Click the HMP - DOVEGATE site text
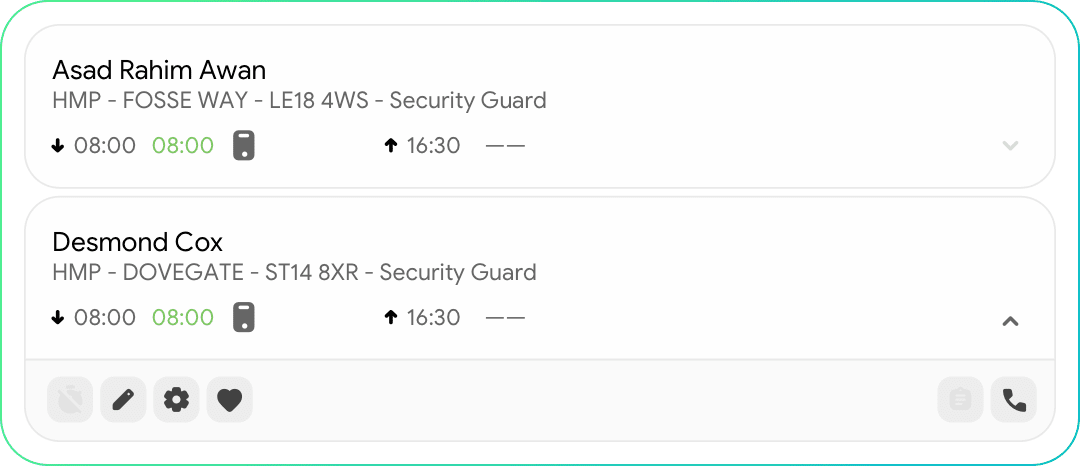 [294, 272]
